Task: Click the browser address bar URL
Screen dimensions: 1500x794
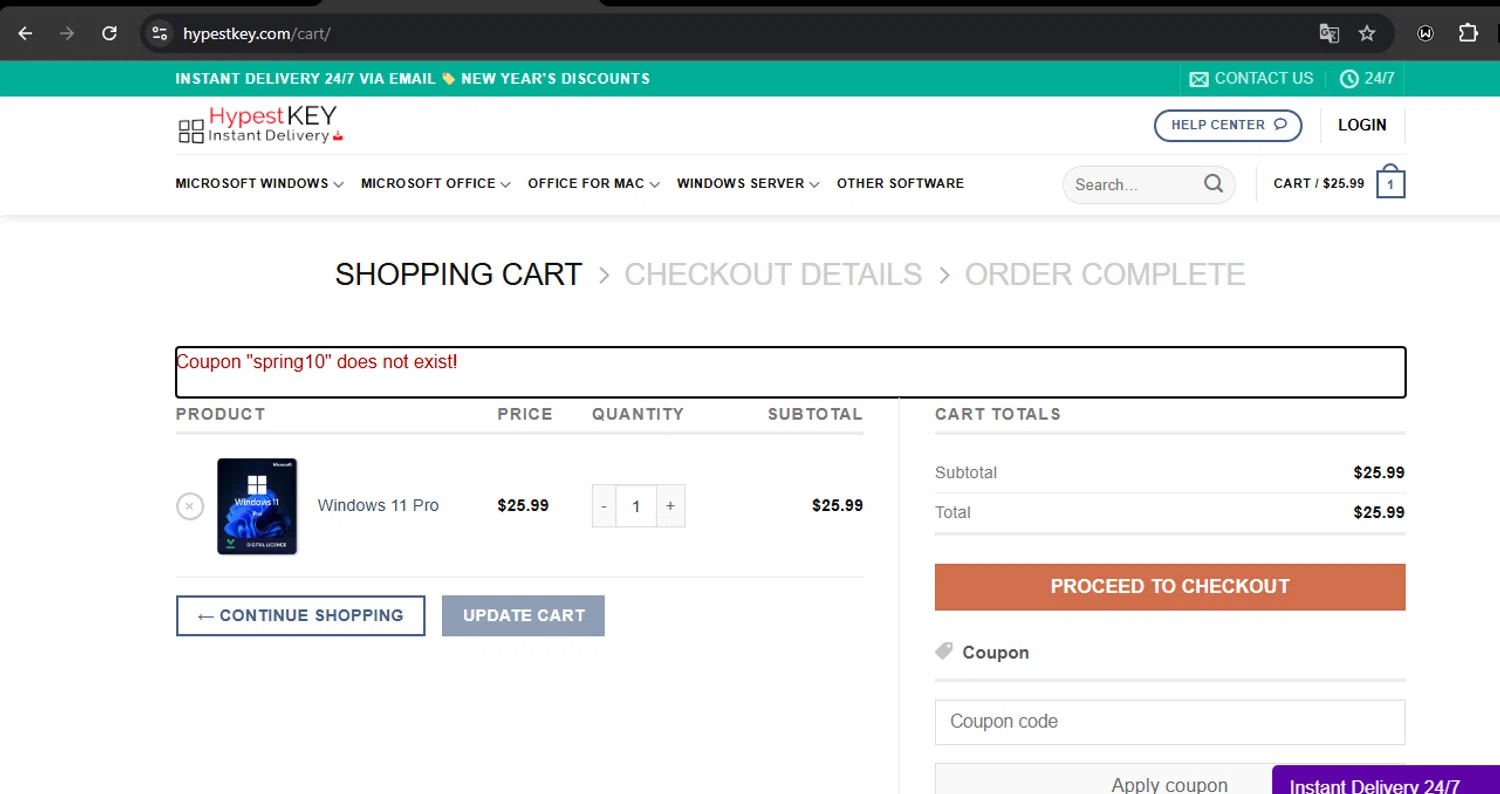Action: pos(256,34)
